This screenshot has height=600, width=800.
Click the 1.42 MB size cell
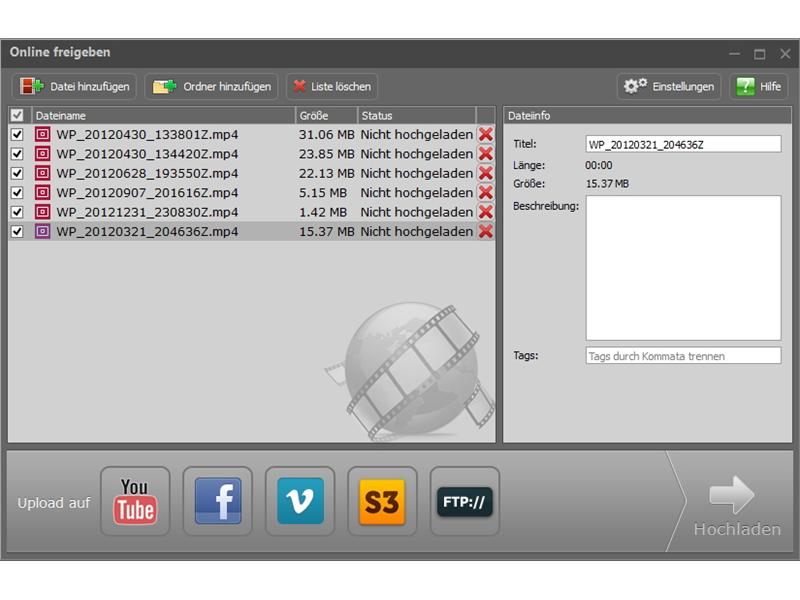point(322,212)
